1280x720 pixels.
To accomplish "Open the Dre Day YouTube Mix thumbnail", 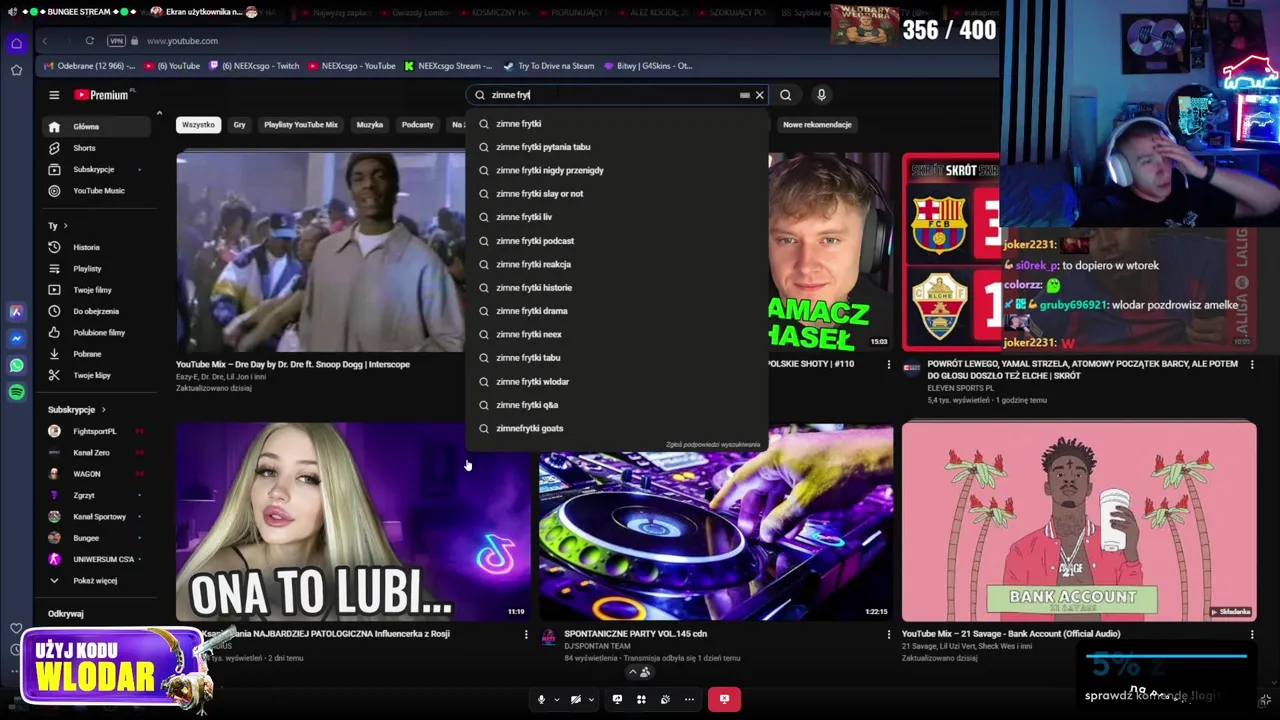I will 320,252.
